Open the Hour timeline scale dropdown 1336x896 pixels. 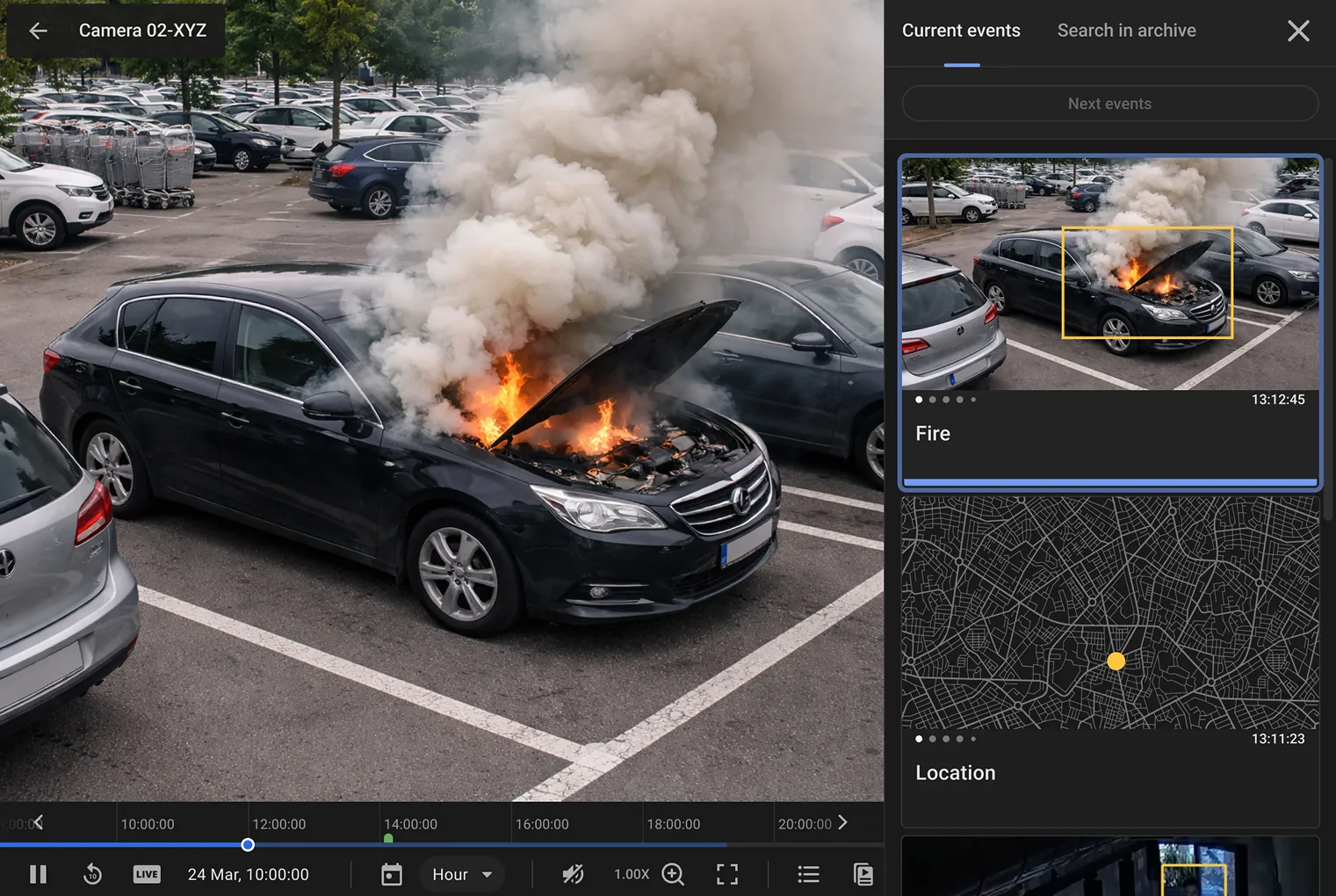462,874
